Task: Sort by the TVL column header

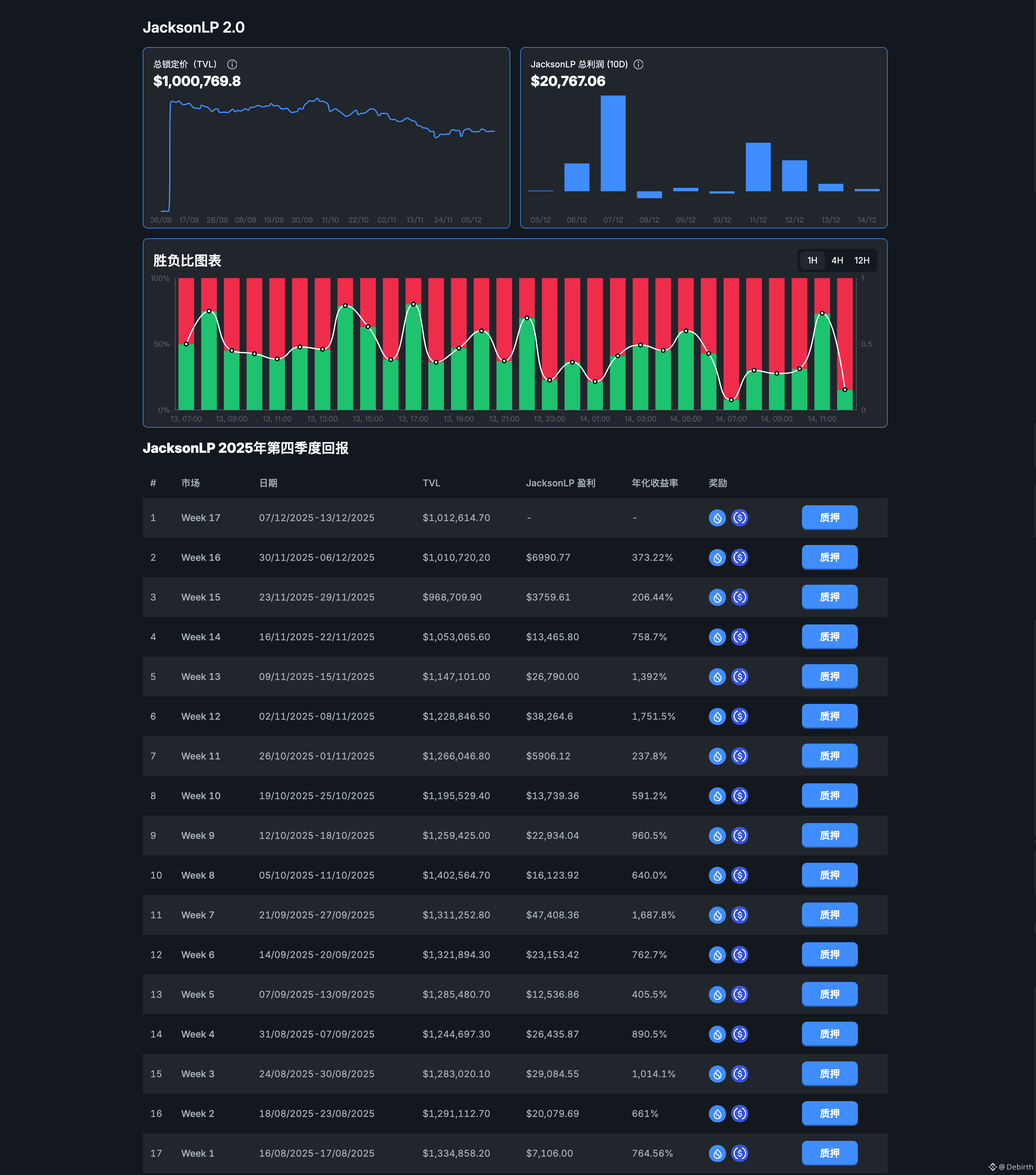Action: click(431, 483)
